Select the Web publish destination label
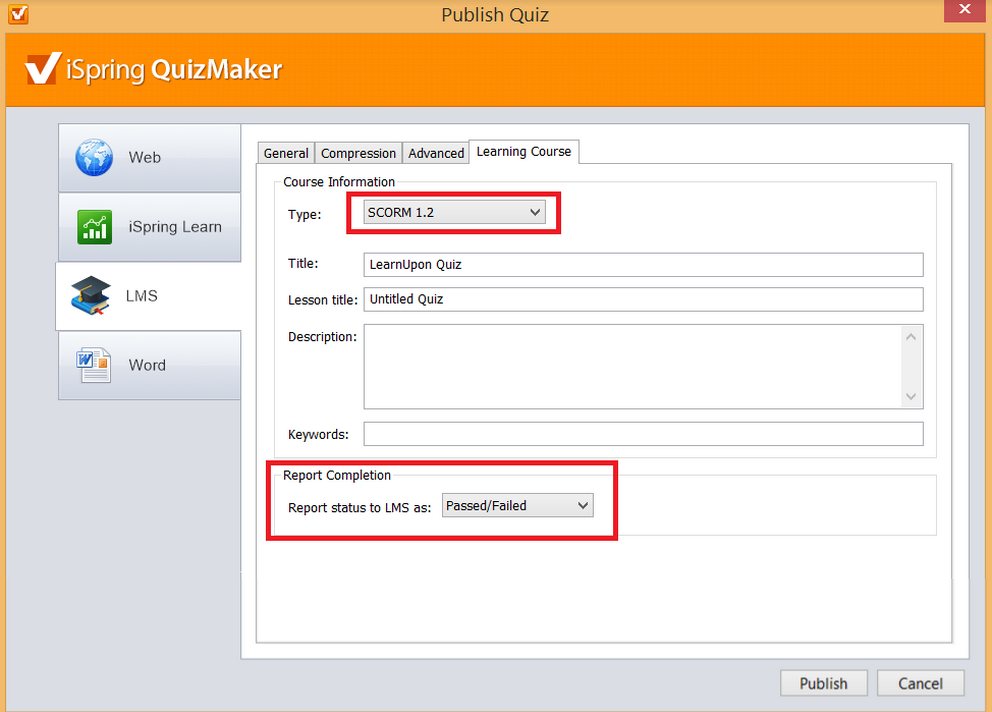The height and width of the screenshot is (712, 992). click(145, 158)
